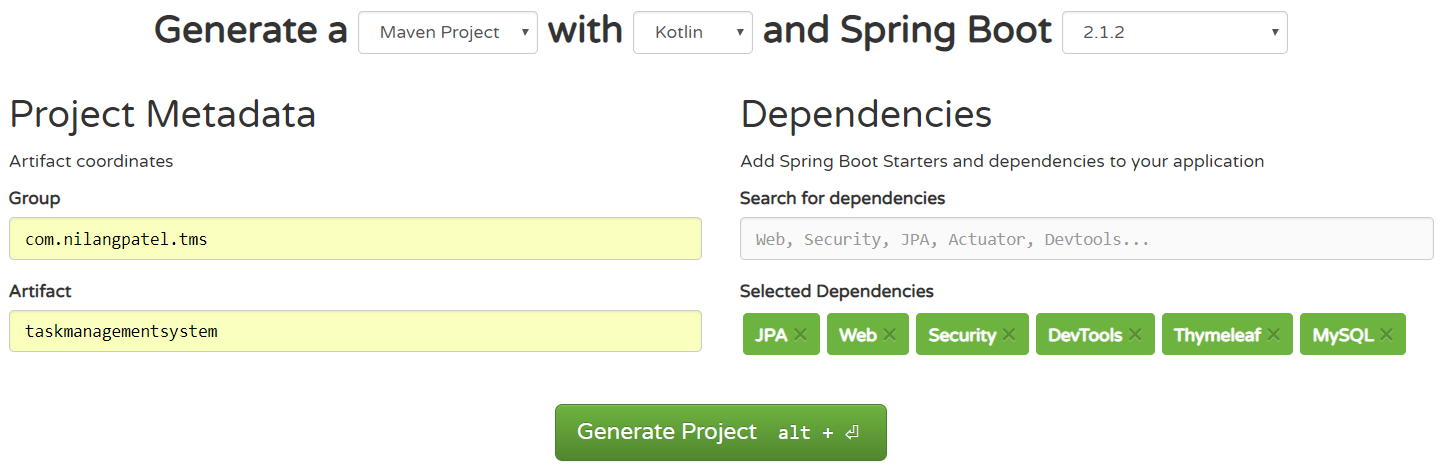
Task: Select the Dependencies heading
Action: point(866,115)
